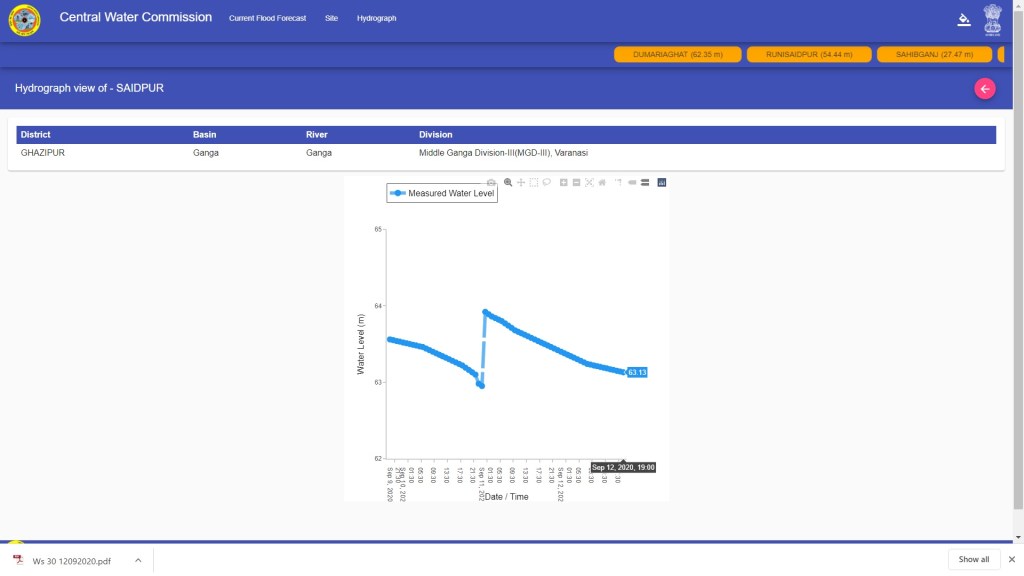Reset axes with the home icon
1024x576 pixels.
(x=602, y=182)
